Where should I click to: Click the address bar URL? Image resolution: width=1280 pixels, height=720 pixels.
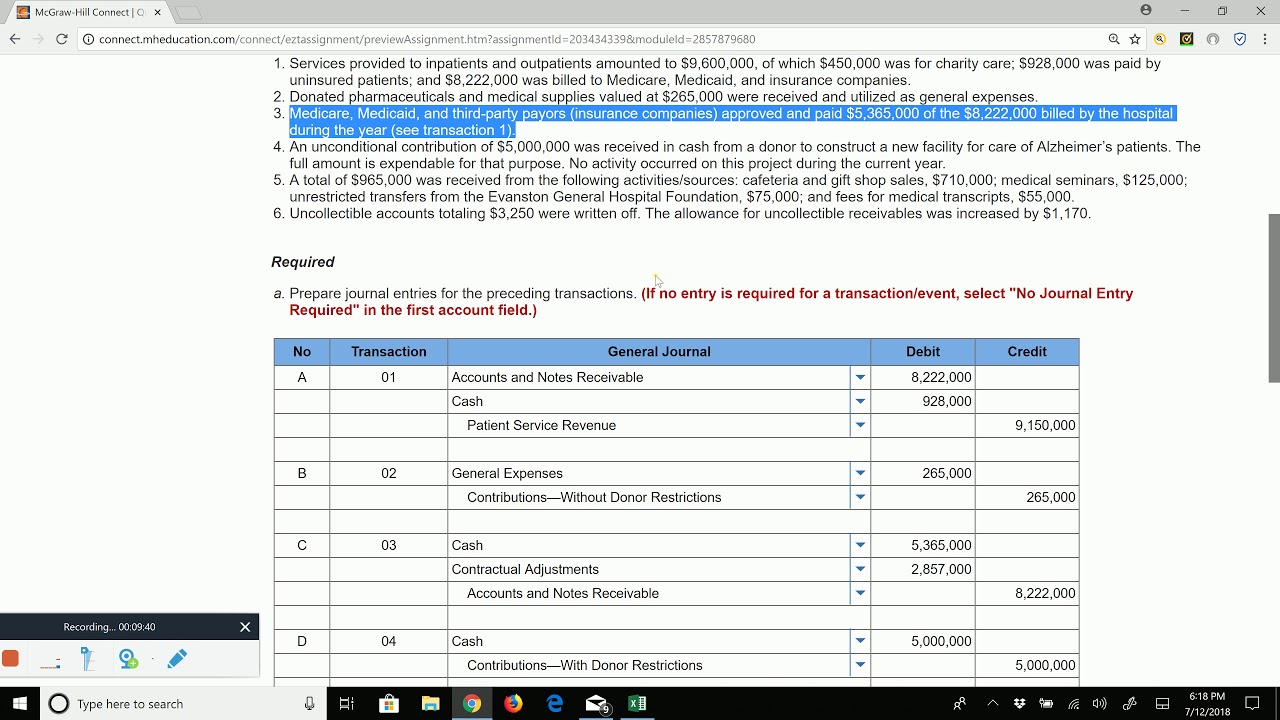coord(427,39)
